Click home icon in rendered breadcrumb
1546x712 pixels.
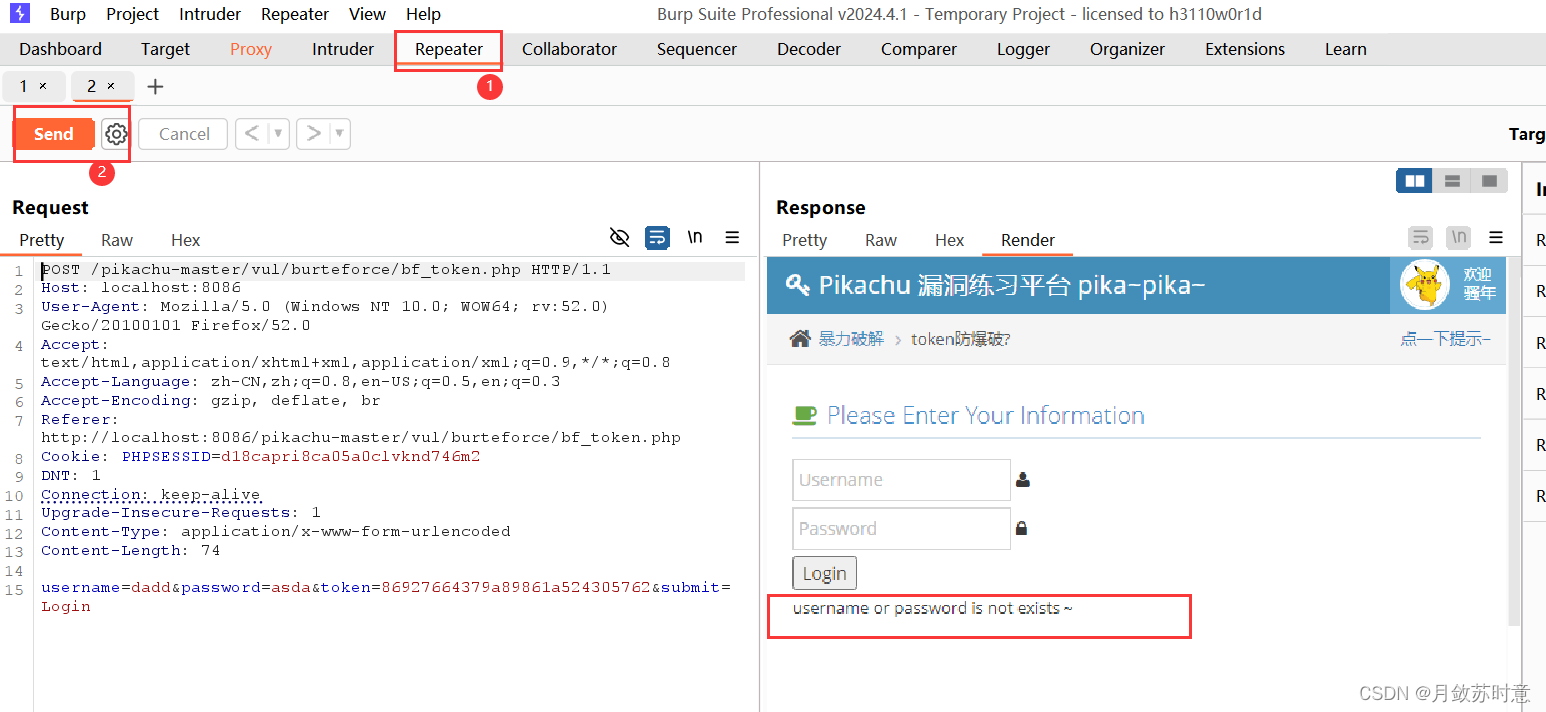tap(800, 339)
